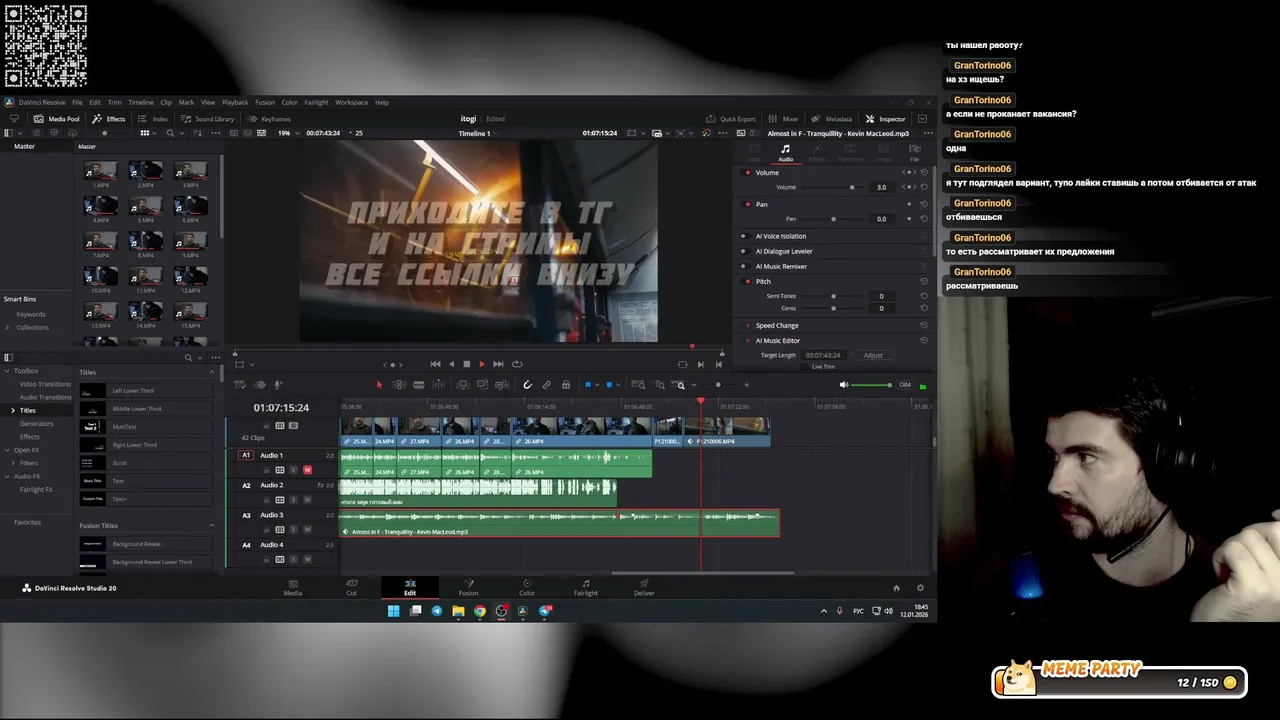Open the Media page
The width and height of the screenshot is (1280, 720).
293,588
